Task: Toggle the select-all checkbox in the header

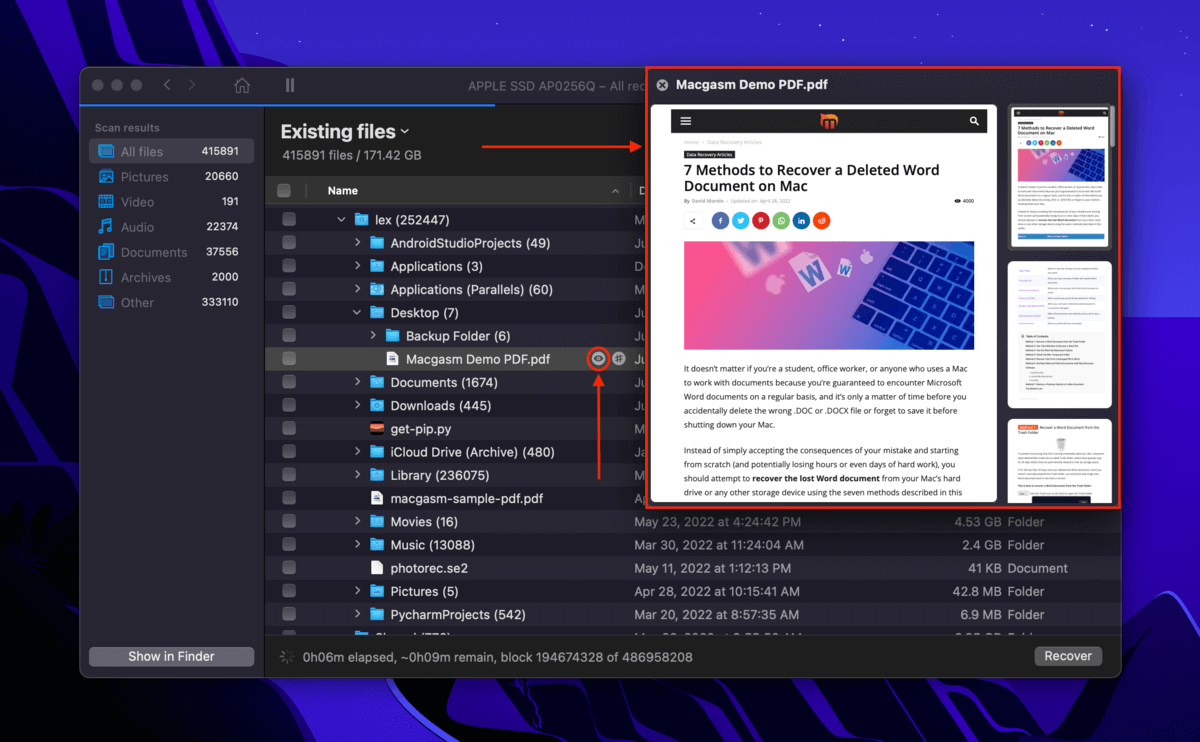Action: 284,191
